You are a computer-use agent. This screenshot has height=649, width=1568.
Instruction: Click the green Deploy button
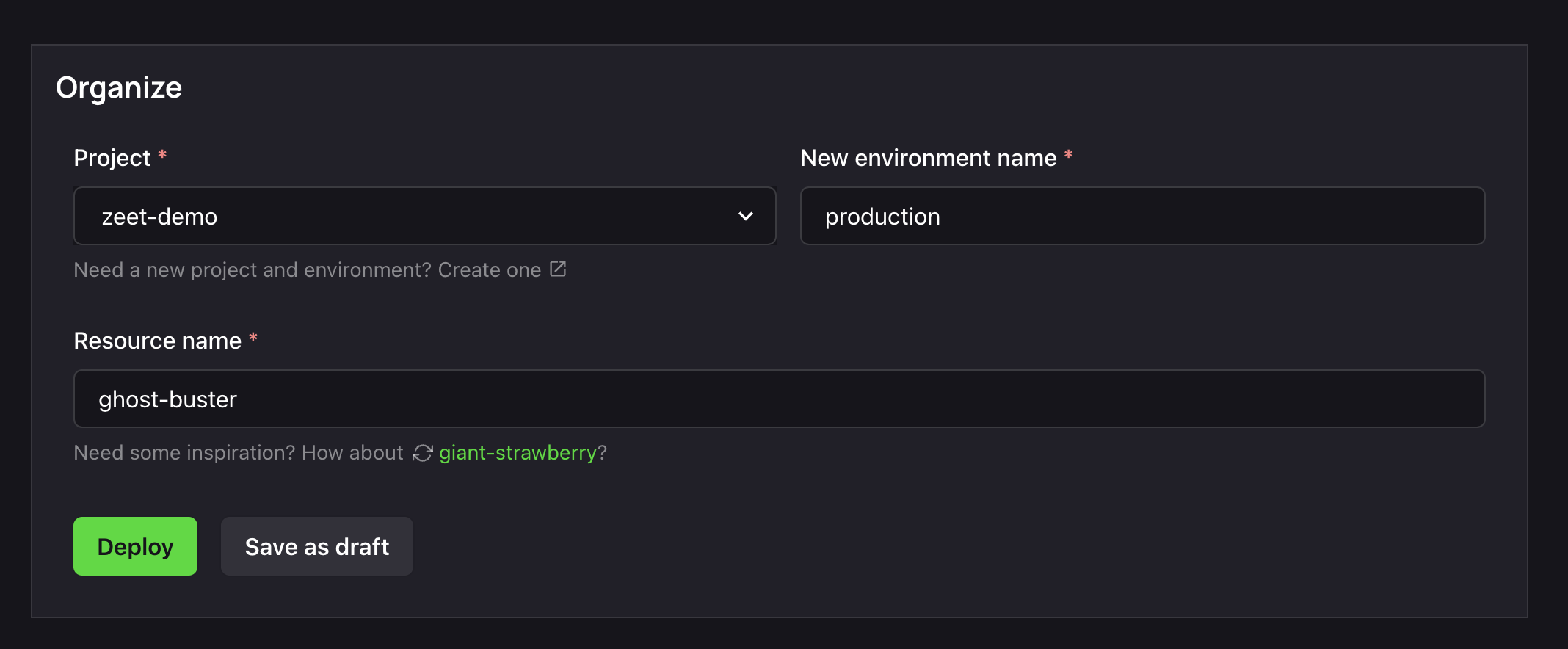point(135,546)
